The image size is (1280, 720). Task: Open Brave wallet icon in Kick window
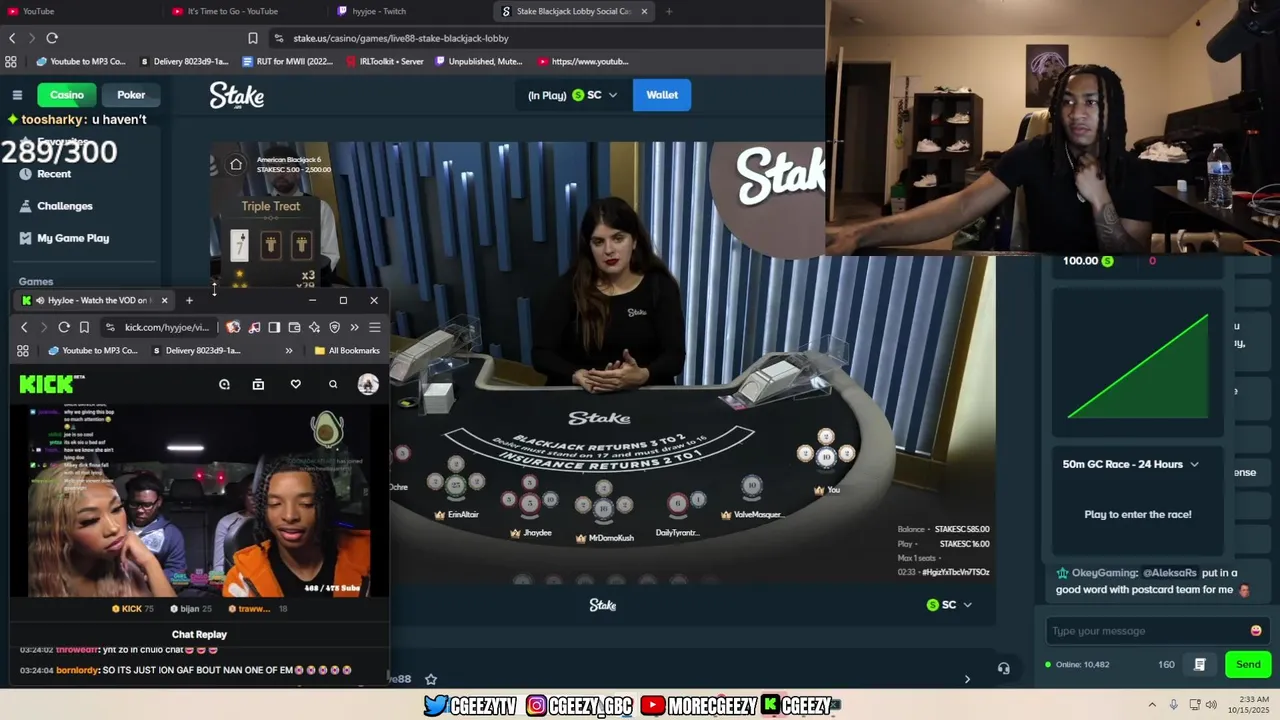click(294, 327)
